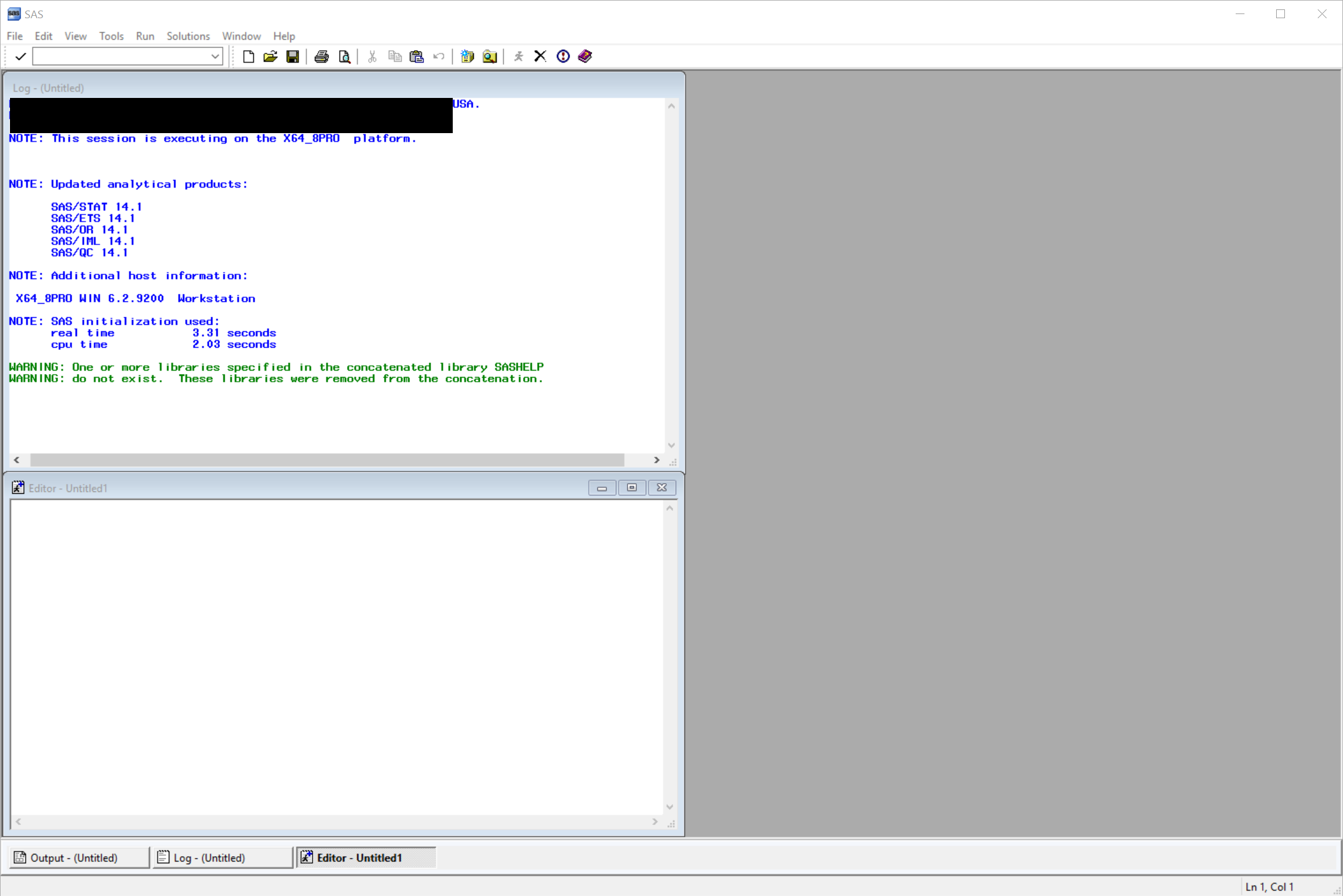
Task: Switch to the Log - (Untitled) tab
Action: 222,857
